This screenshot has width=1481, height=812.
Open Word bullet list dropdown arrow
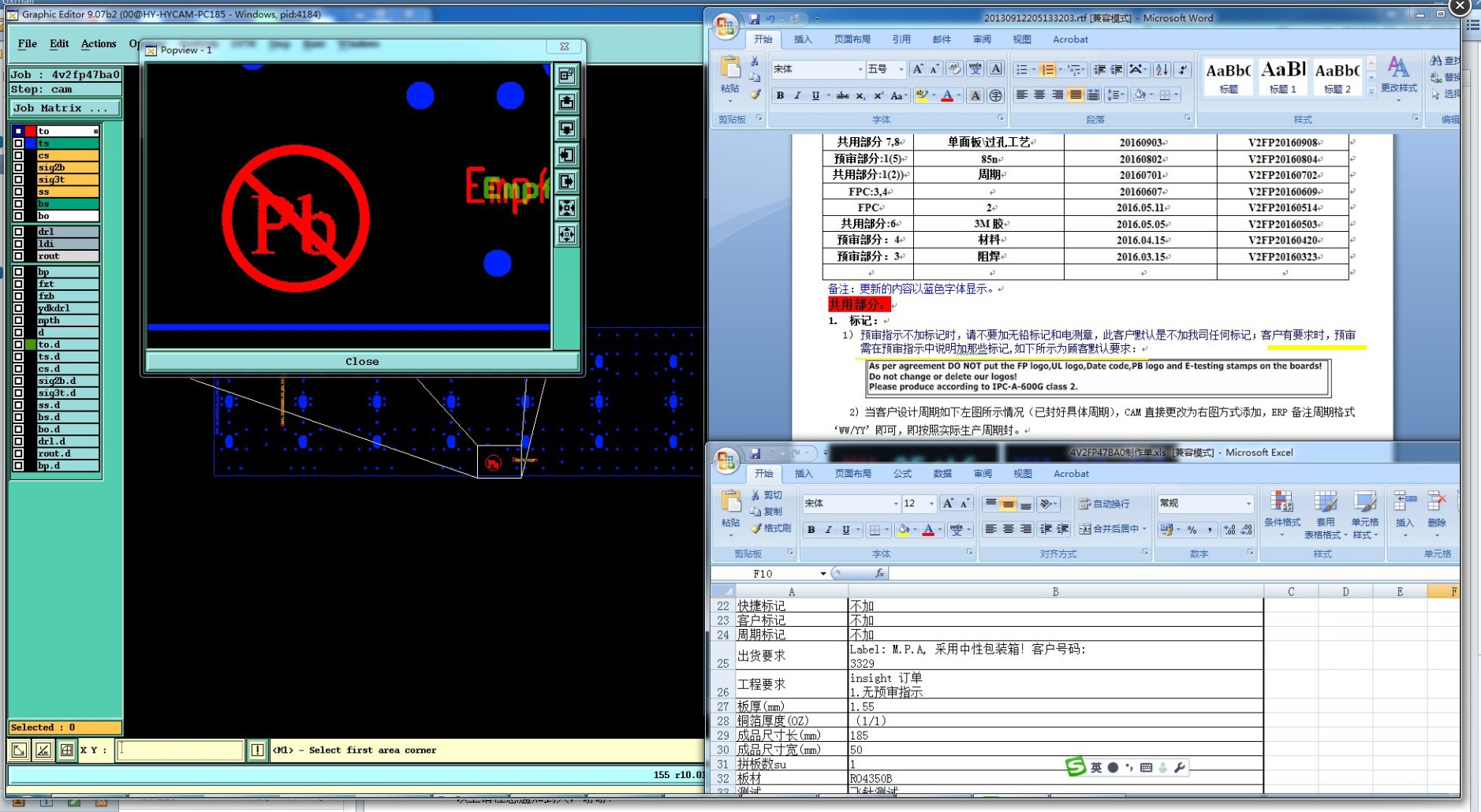tap(1034, 69)
